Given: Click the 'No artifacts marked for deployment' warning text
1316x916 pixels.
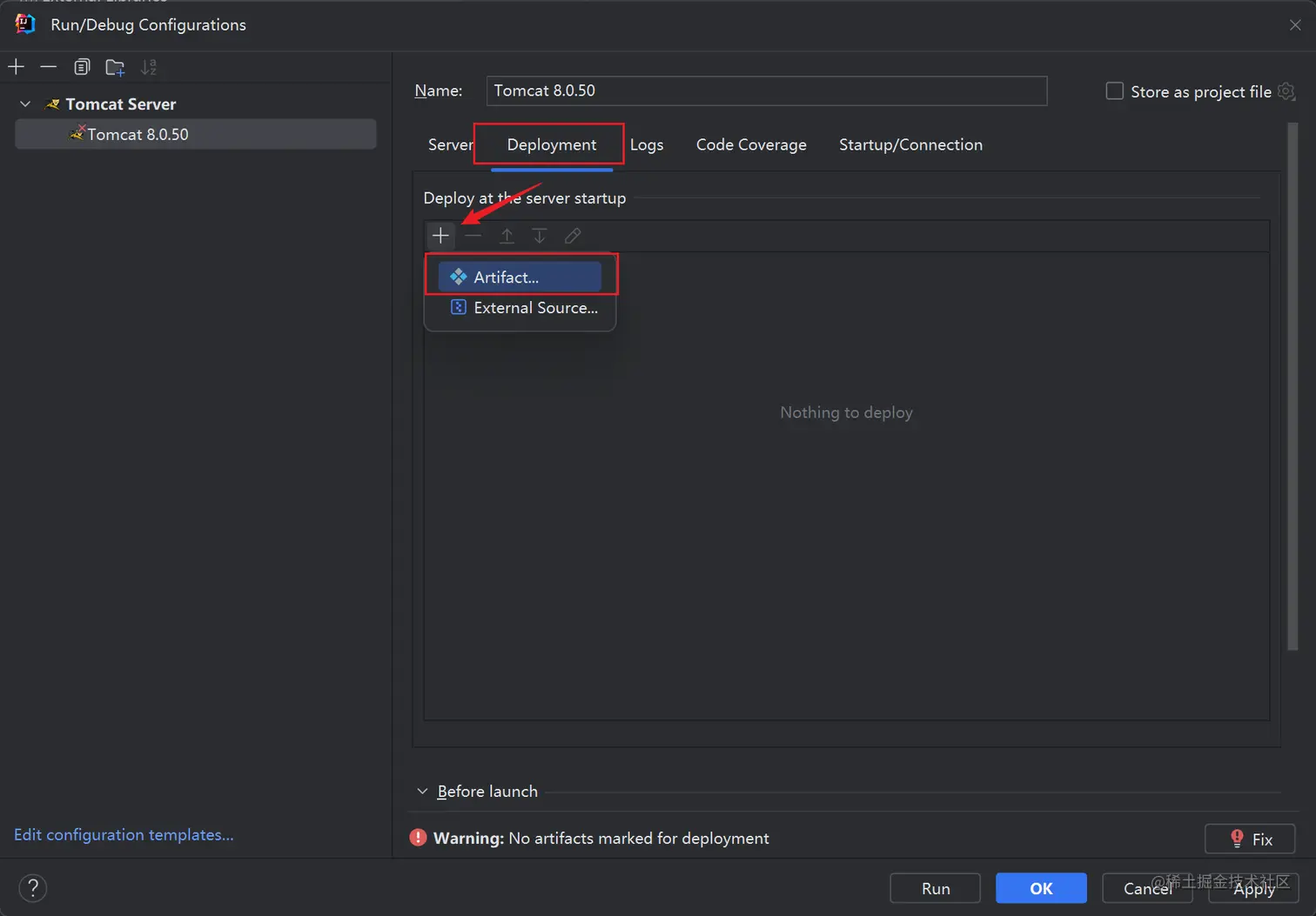Looking at the screenshot, I should pyautogui.click(x=639, y=839).
